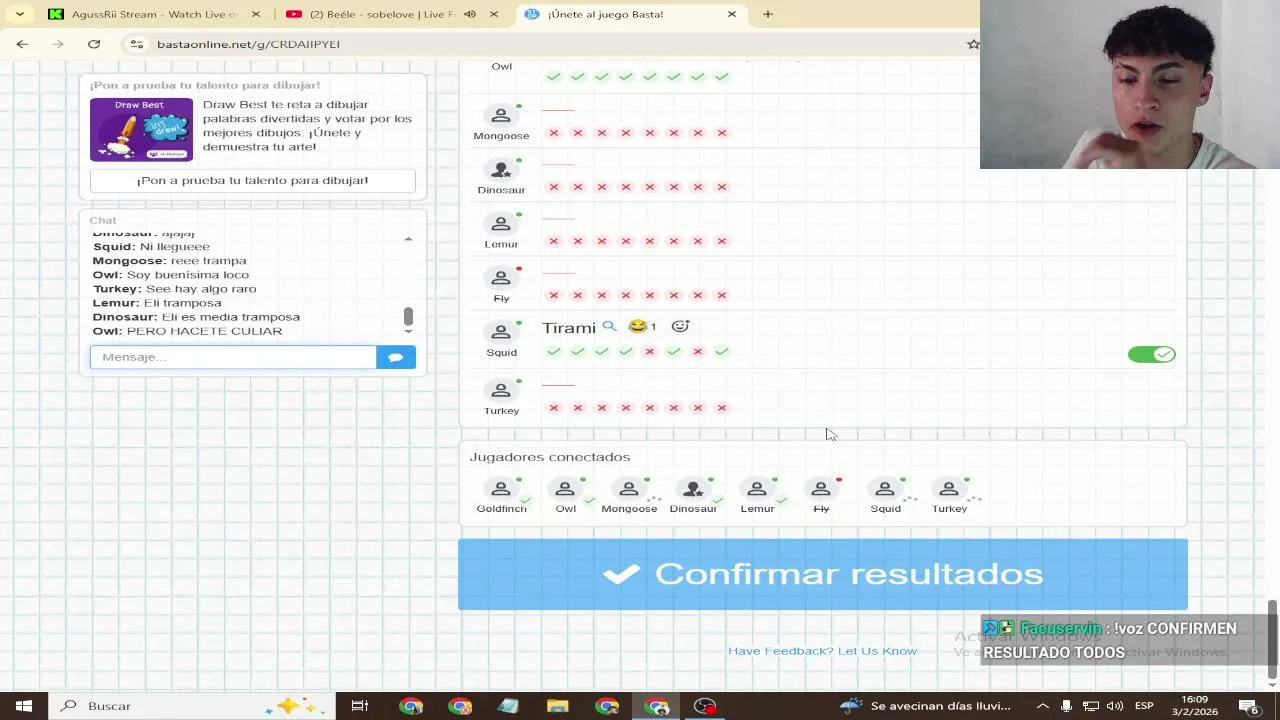Viewport: 1280px width, 720px height.
Task: Click chat line 'Owl: PERO HACETE CULIAR'
Action: (187, 331)
